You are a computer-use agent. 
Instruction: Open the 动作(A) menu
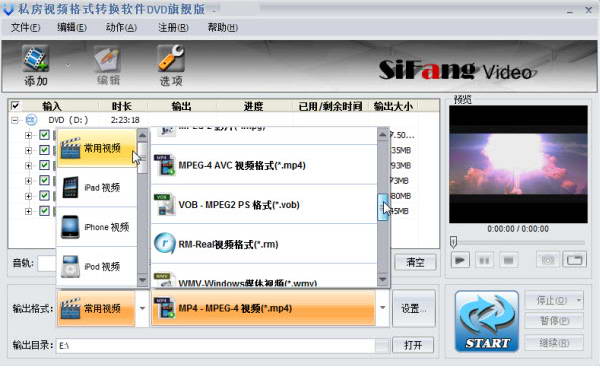coord(121,28)
